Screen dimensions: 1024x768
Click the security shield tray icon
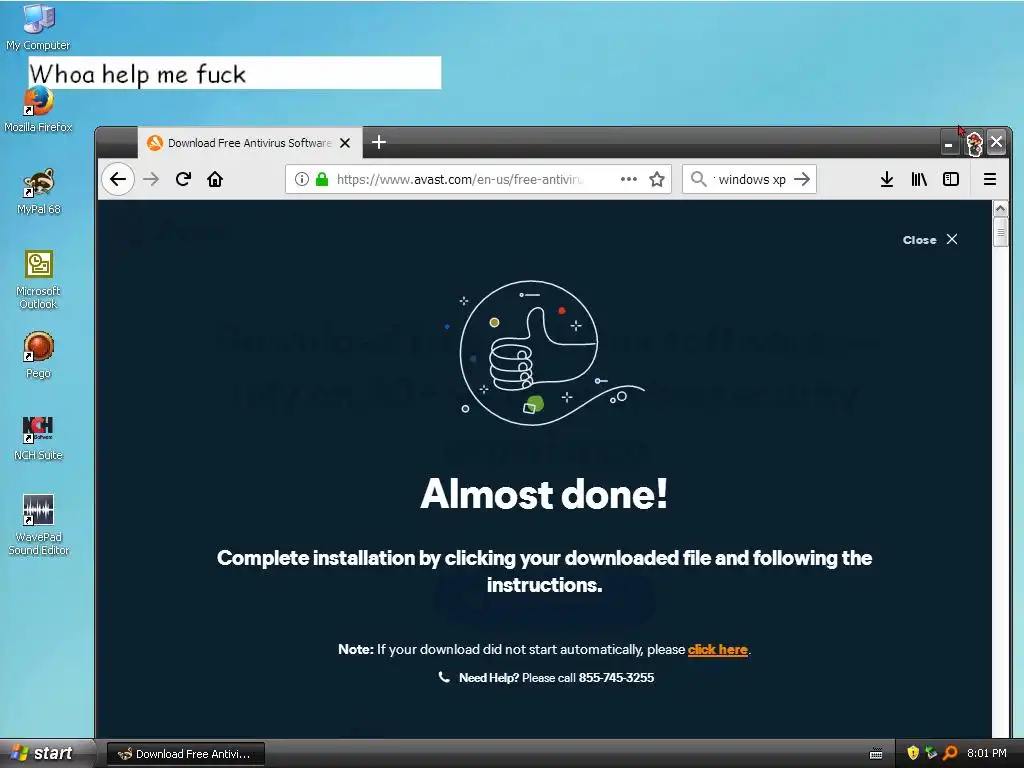913,754
